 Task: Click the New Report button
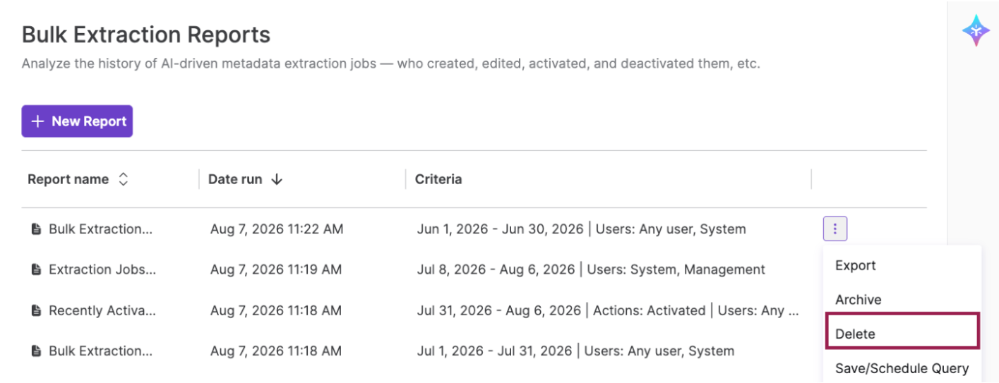pos(77,121)
